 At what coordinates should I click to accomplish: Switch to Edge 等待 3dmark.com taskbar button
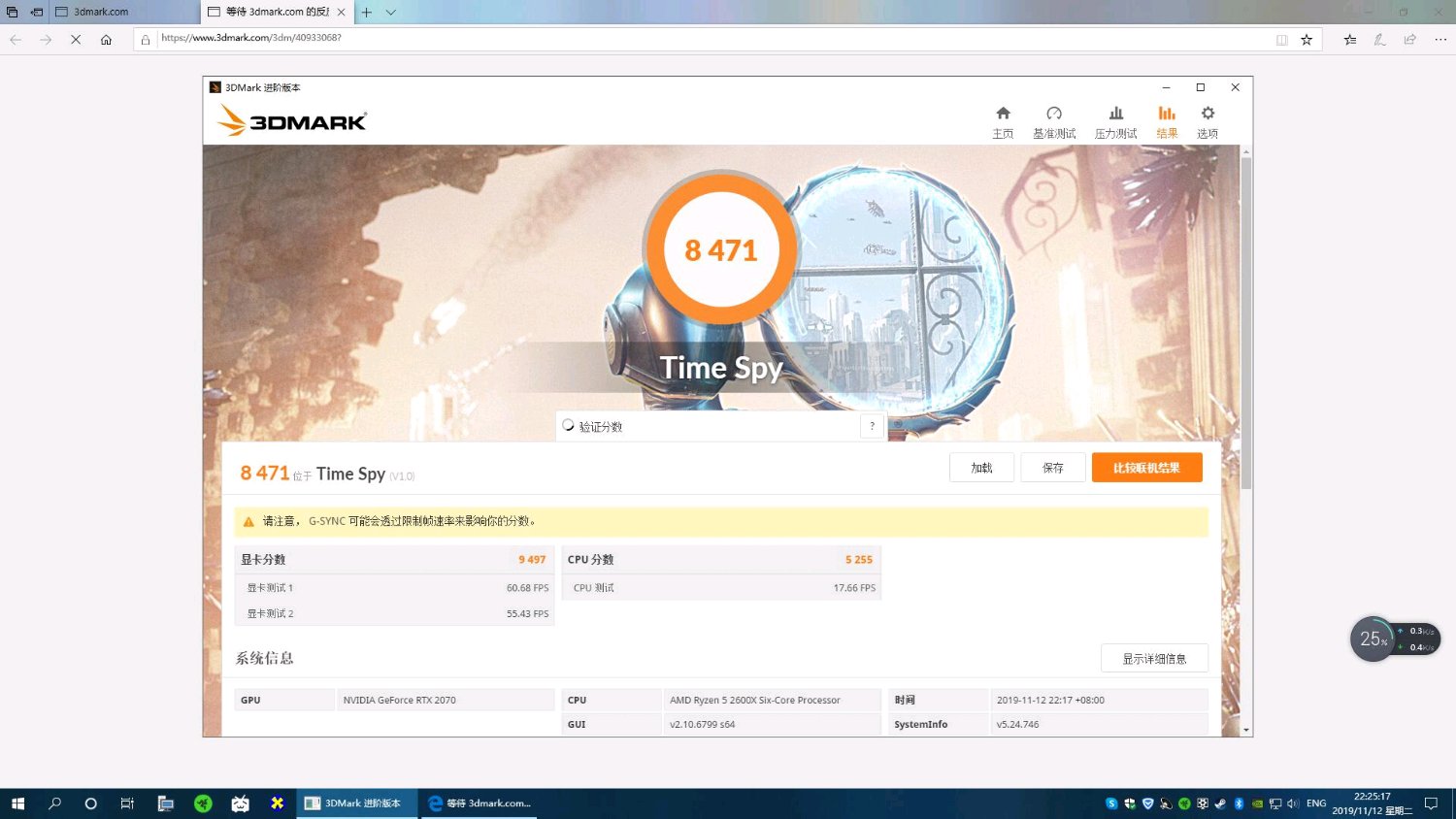pyautogui.click(x=480, y=803)
